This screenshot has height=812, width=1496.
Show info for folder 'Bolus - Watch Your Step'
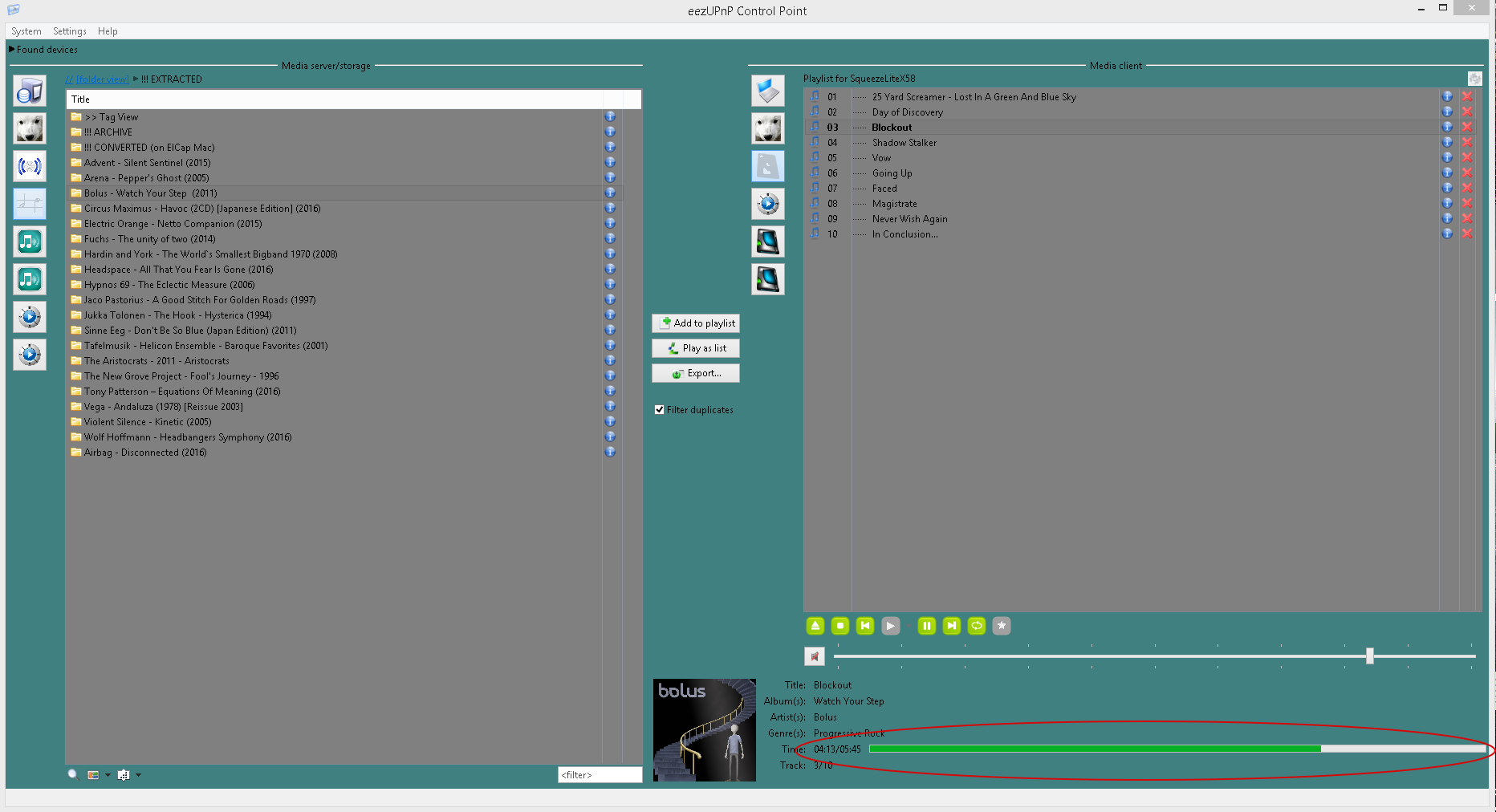(x=610, y=193)
